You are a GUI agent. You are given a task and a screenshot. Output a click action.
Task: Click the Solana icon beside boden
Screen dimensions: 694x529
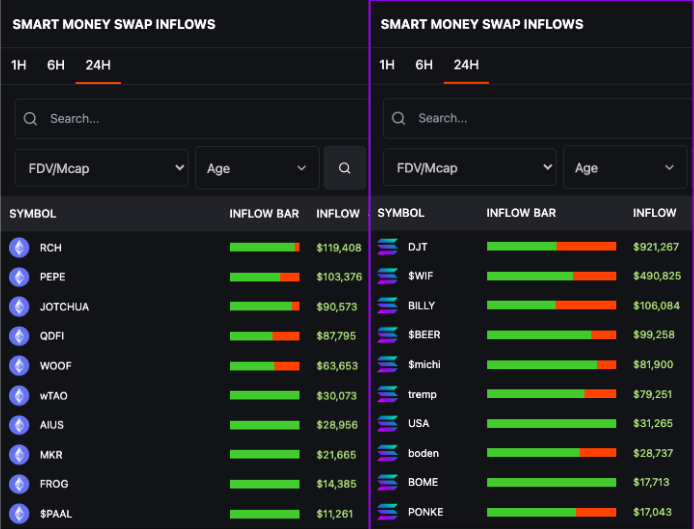tap(387, 453)
